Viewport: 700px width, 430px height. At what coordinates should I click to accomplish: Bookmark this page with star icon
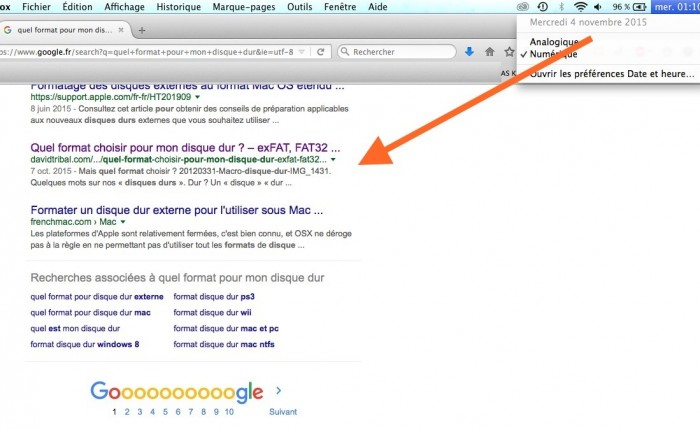pyautogui.click(x=509, y=52)
